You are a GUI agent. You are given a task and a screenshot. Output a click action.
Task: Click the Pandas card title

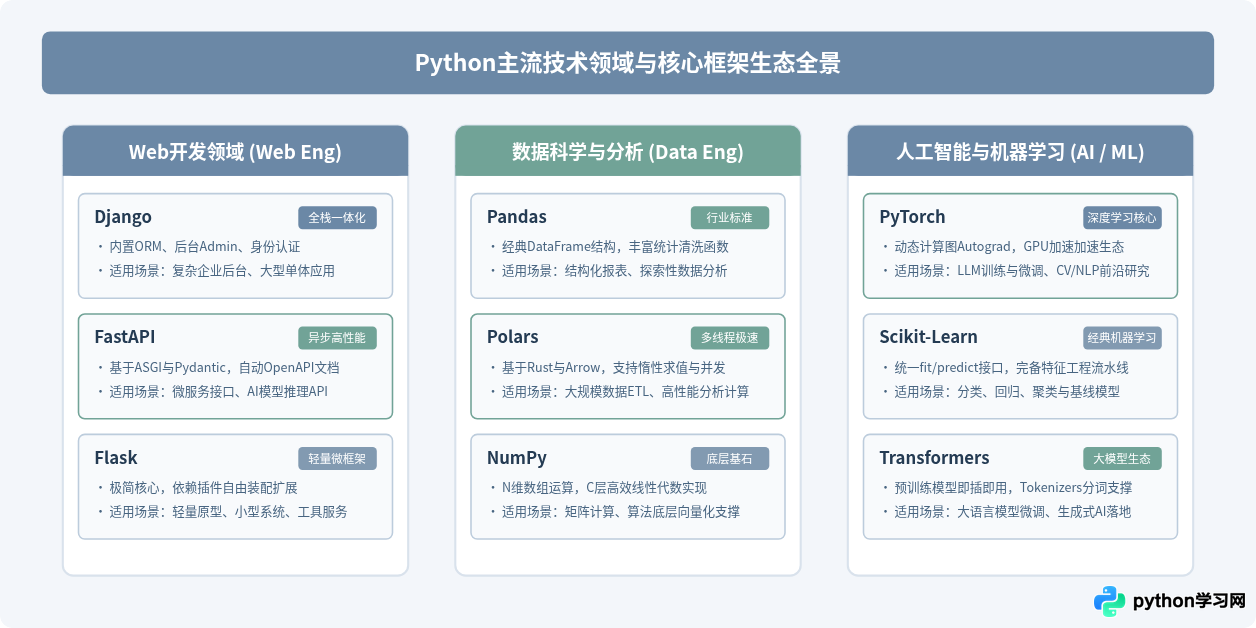pyautogui.click(x=517, y=217)
